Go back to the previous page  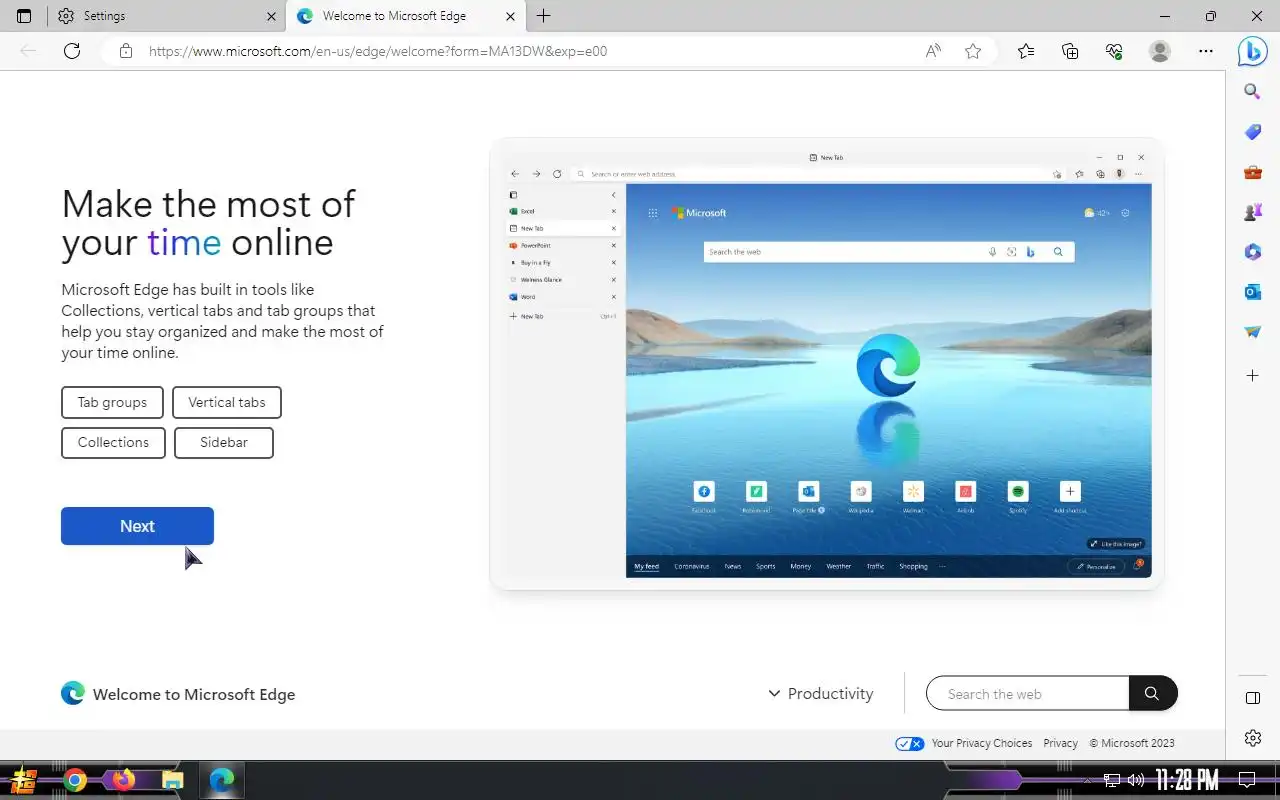pyautogui.click(x=29, y=51)
